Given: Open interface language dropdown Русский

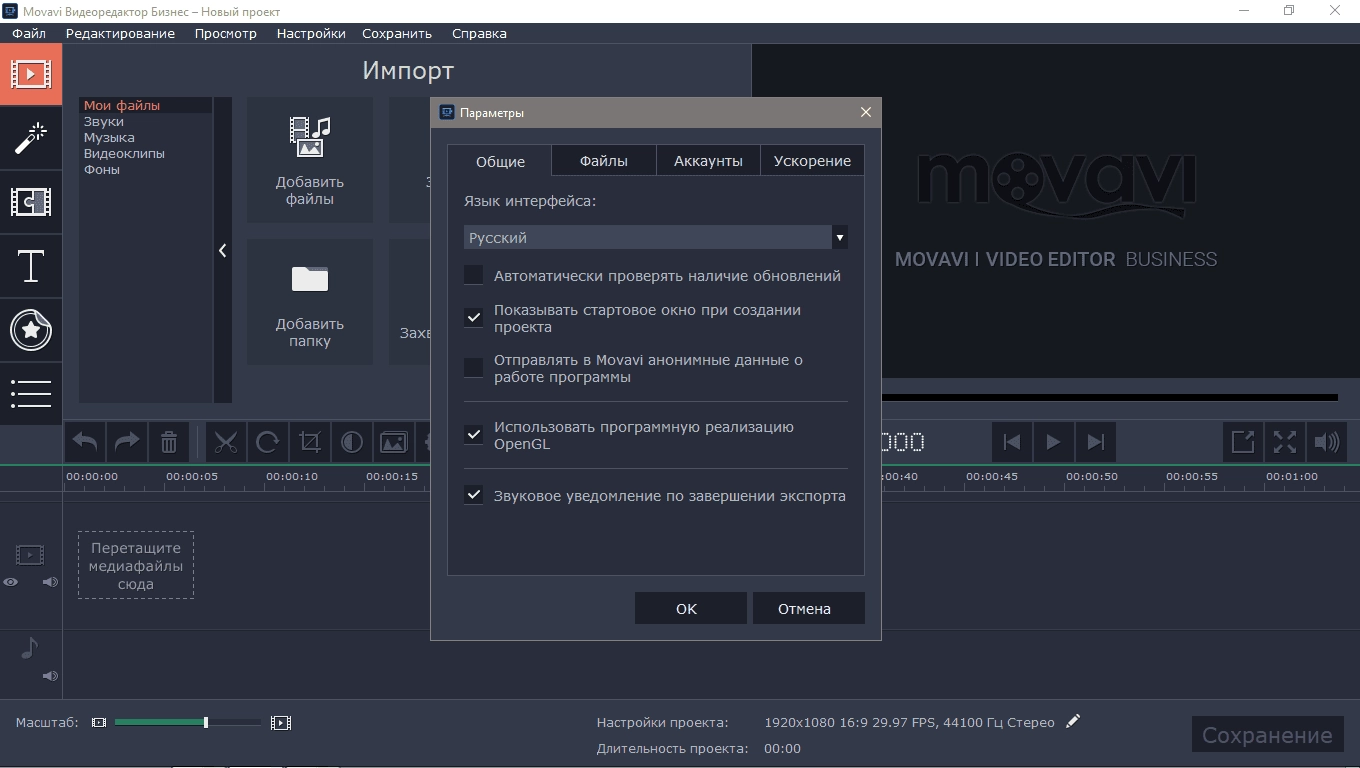Looking at the screenshot, I should pos(656,237).
